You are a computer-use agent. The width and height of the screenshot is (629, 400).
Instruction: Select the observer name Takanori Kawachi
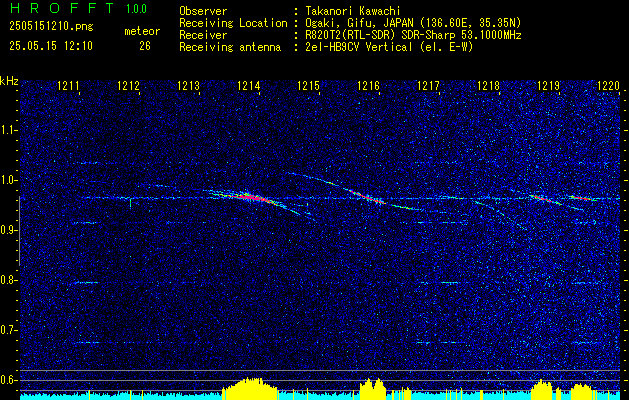click(353, 11)
